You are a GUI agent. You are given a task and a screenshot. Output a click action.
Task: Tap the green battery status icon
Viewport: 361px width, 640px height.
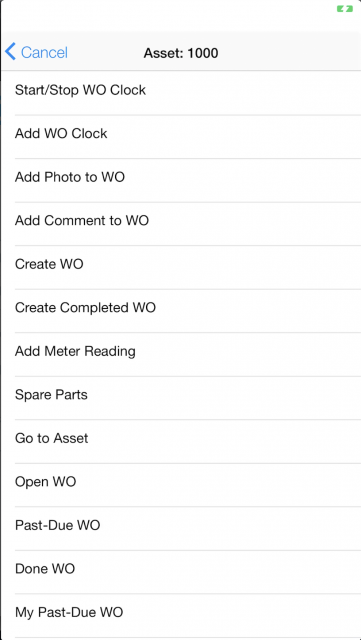pyautogui.click(x=345, y=9)
